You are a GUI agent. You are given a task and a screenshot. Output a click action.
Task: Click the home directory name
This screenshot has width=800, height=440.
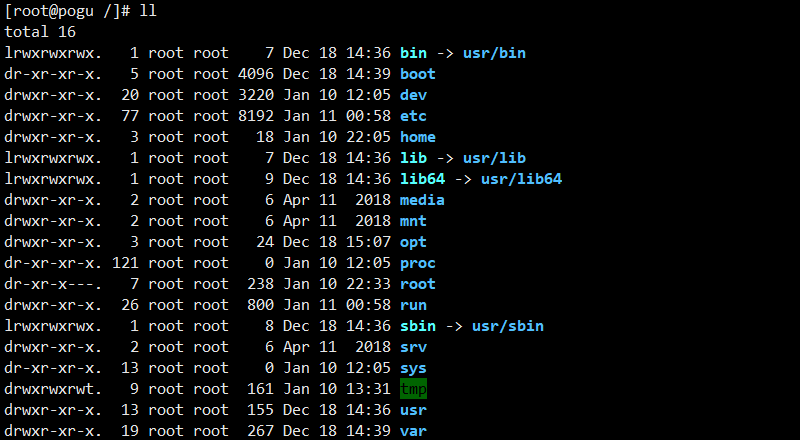418,137
